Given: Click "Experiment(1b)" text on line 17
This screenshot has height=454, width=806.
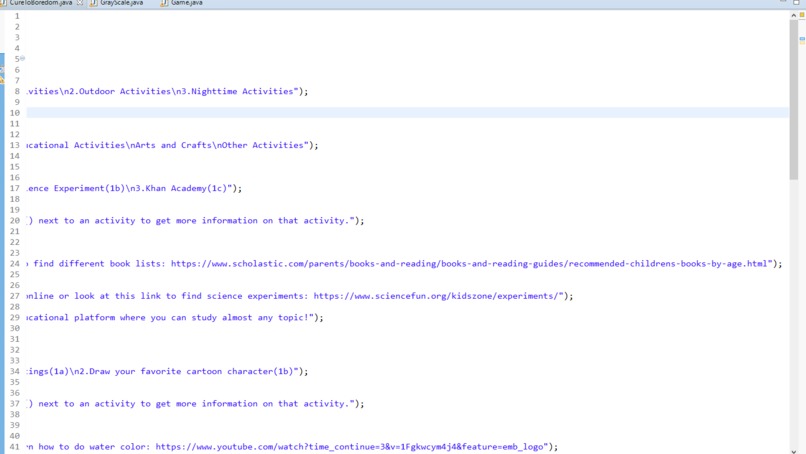Looking at the screenshot, I should pyautogui.click(x=89, y=188).
